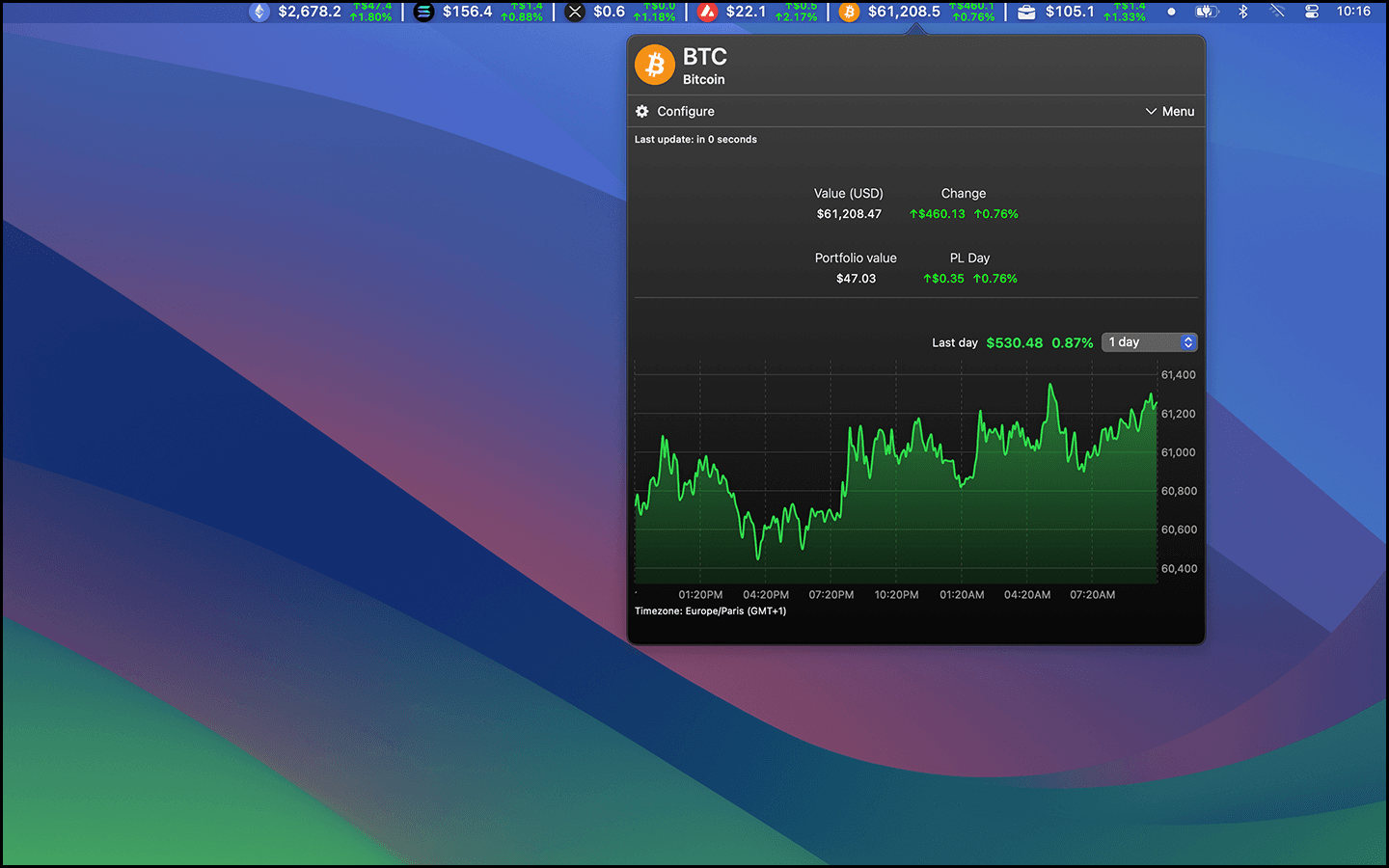
Task: Open the 1 day timeframe dropdown
Action: (1150, 342)
